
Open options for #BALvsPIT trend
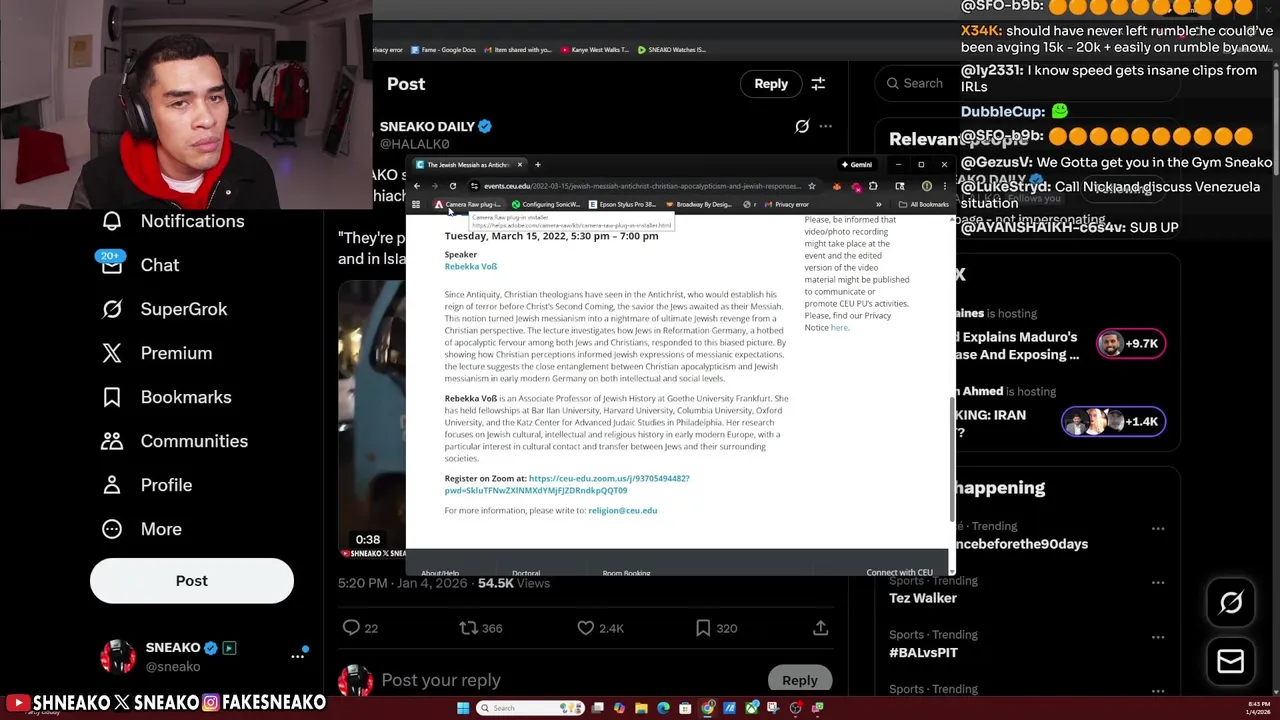point(1158,636)
